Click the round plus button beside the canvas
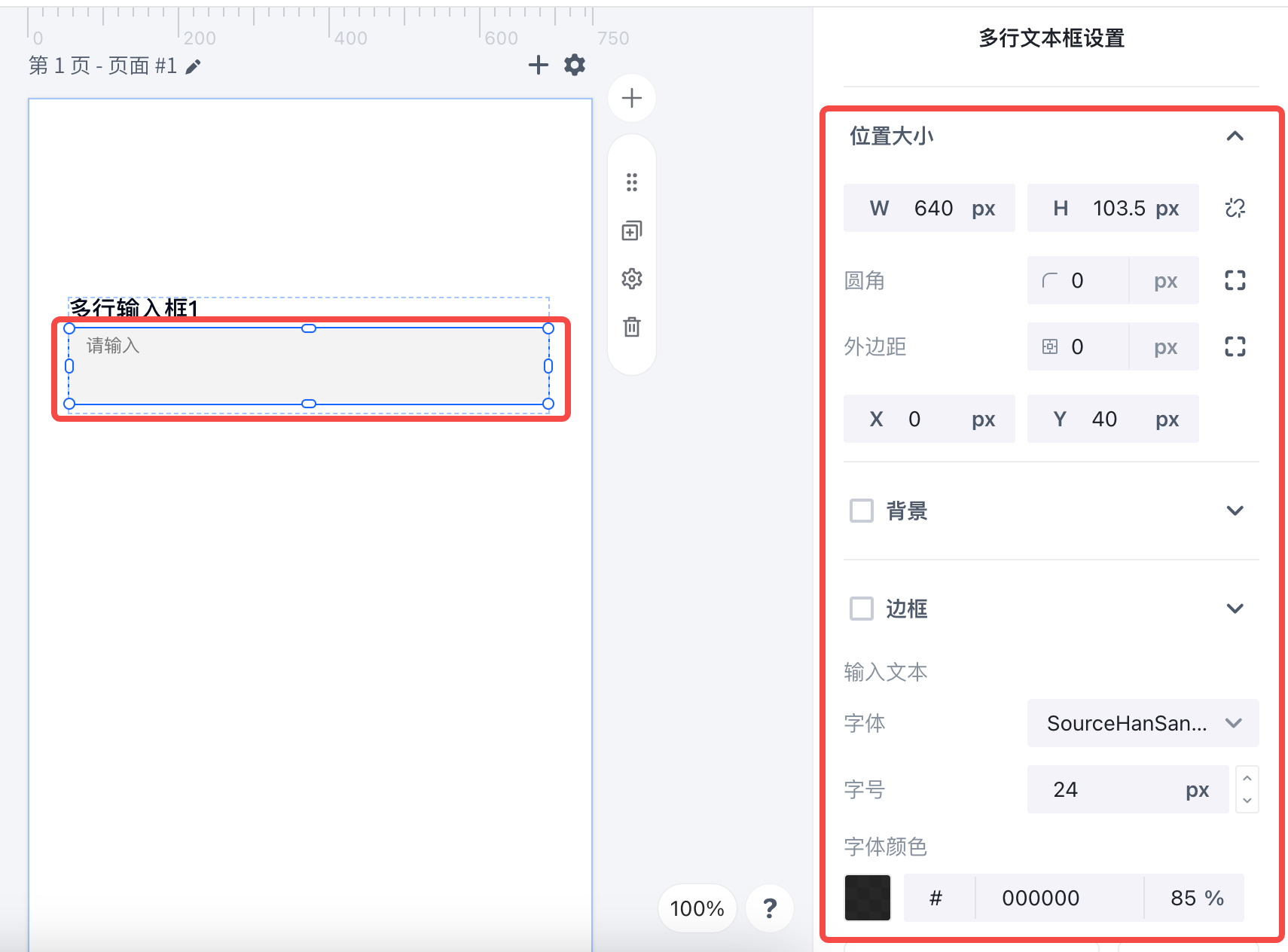The height and width of the screenshot is (952, 1288). tap(632, 98)
